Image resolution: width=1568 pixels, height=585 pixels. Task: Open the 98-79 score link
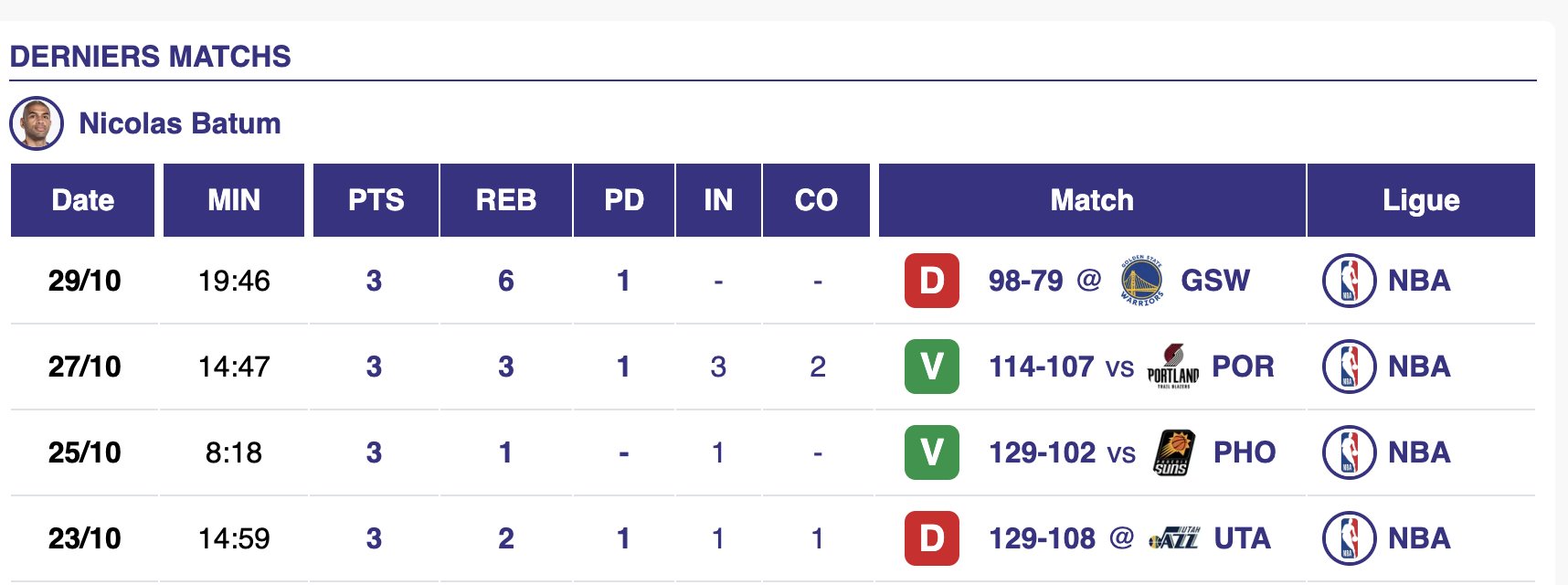[x=1025, y=281]
